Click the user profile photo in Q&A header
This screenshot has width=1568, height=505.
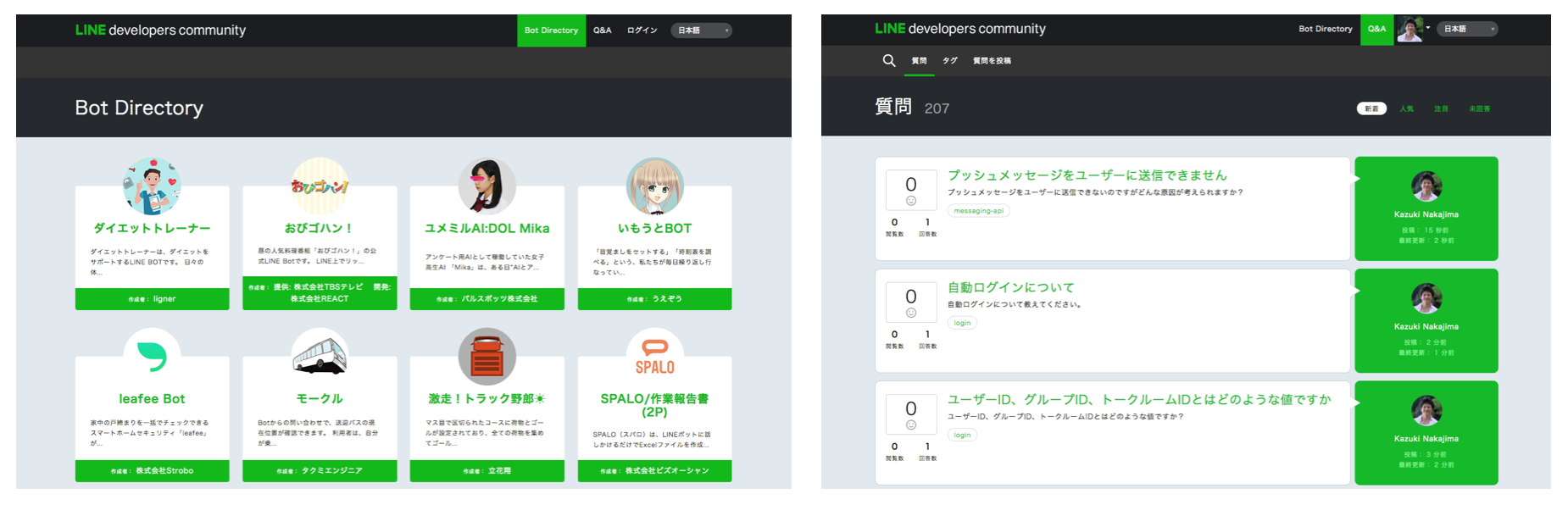(1410, 29)
